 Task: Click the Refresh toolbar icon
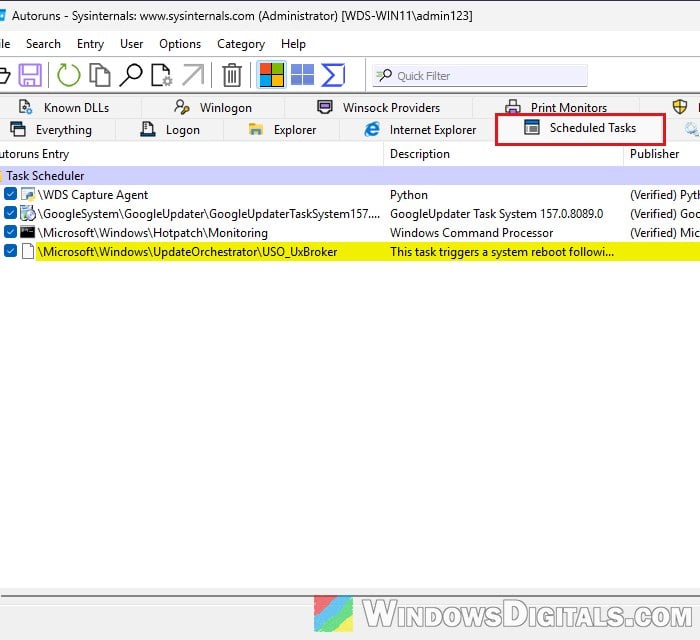[x=68, y=75]
